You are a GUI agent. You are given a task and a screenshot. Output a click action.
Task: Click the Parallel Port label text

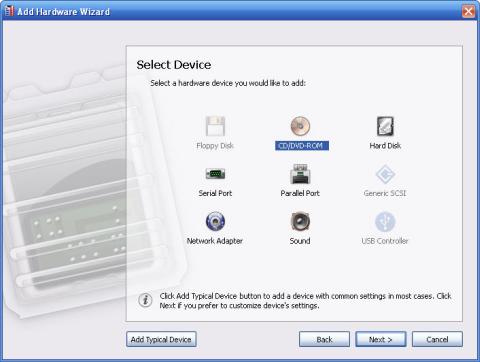click(x=300, y=193)
